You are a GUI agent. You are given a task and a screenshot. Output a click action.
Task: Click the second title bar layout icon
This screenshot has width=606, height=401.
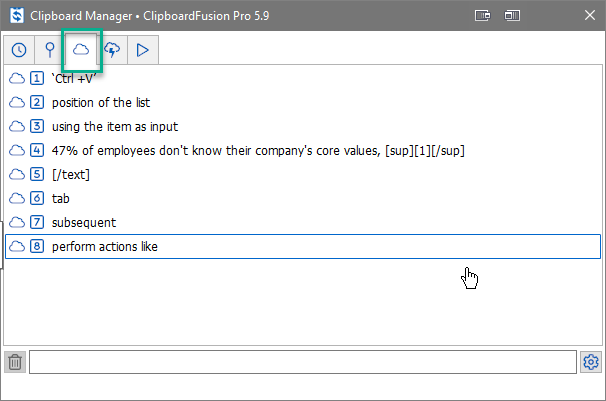[x=512, y=15]
